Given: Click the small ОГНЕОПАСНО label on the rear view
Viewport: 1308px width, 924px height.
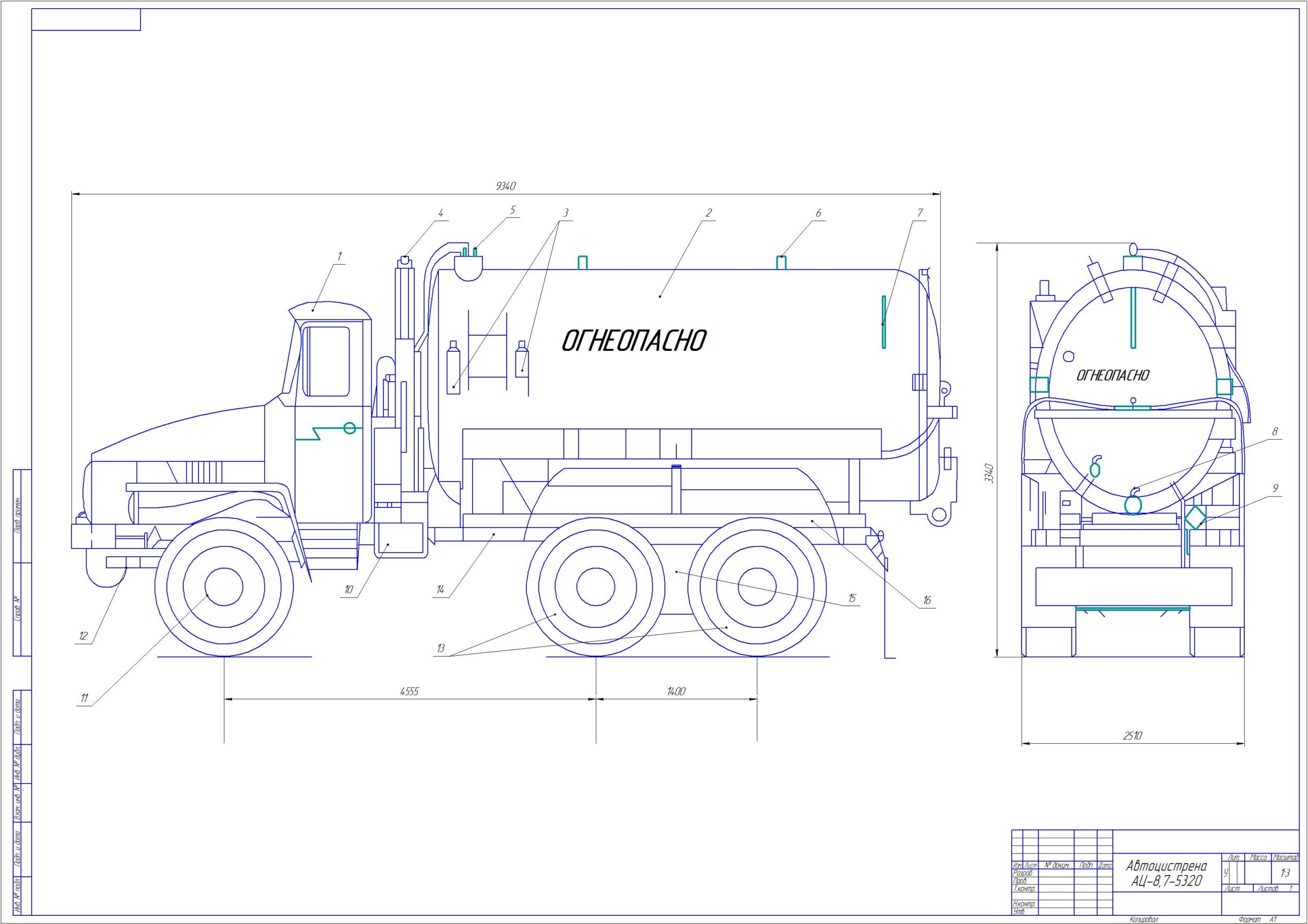Looking at the screenshot, I should 1113,375.
